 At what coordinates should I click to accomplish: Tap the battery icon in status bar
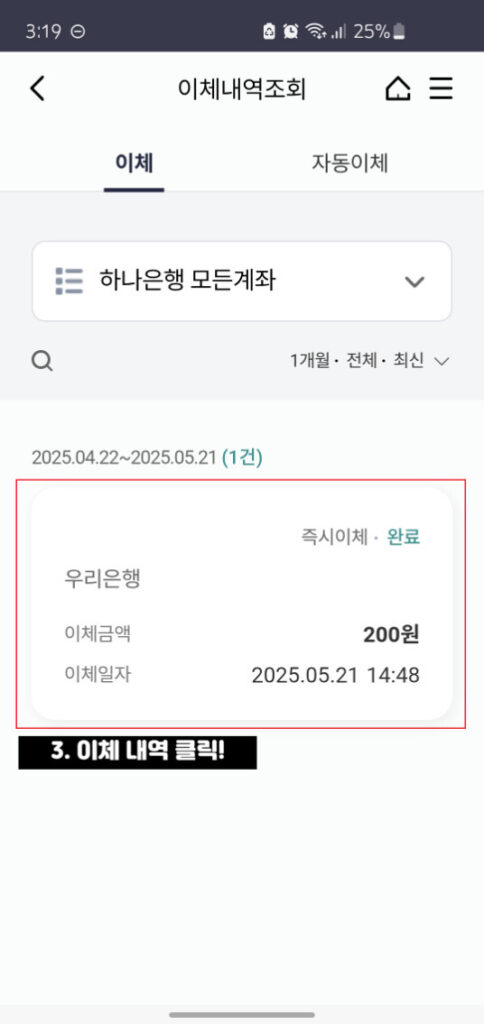399,31
